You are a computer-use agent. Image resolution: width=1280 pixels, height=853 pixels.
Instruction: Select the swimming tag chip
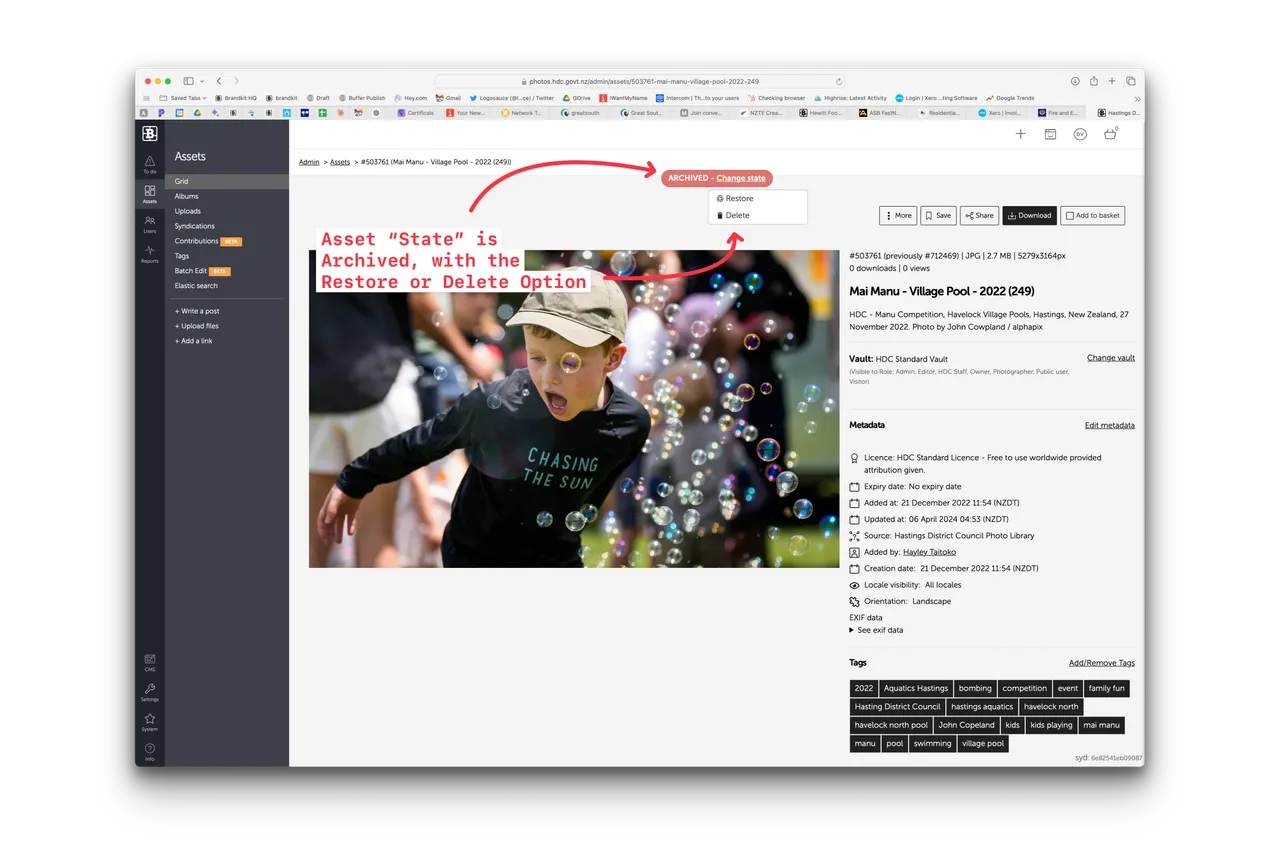pyautogui.click(x=932, y=743)
